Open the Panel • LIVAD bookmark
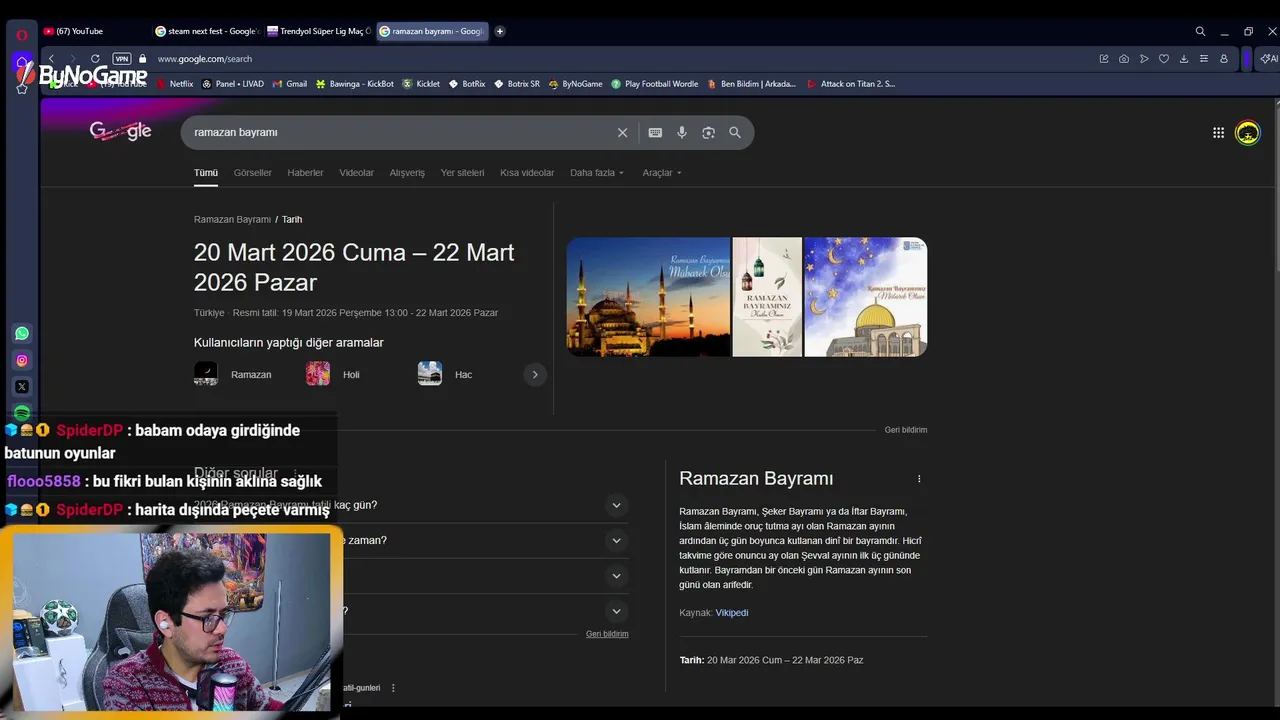 click(233, 84)
